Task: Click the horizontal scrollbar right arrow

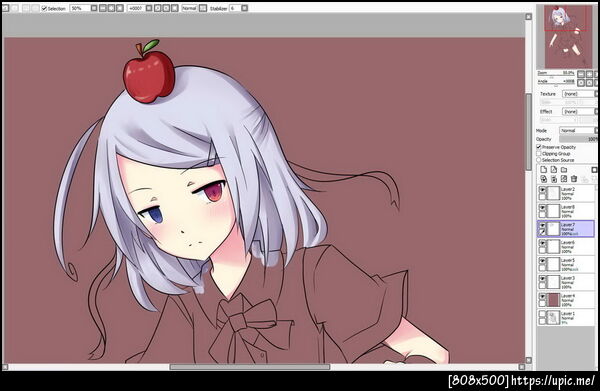Action: [522, 367]
